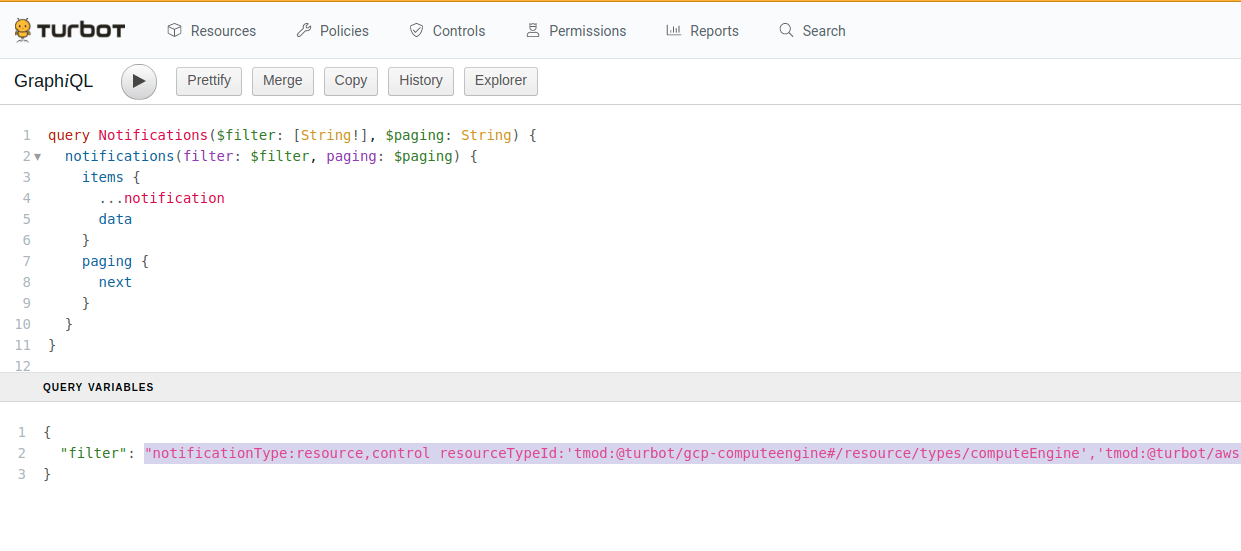
Task: Click the "filter" key in query variables
Action: pyautogui.click(x=93, y=453)
